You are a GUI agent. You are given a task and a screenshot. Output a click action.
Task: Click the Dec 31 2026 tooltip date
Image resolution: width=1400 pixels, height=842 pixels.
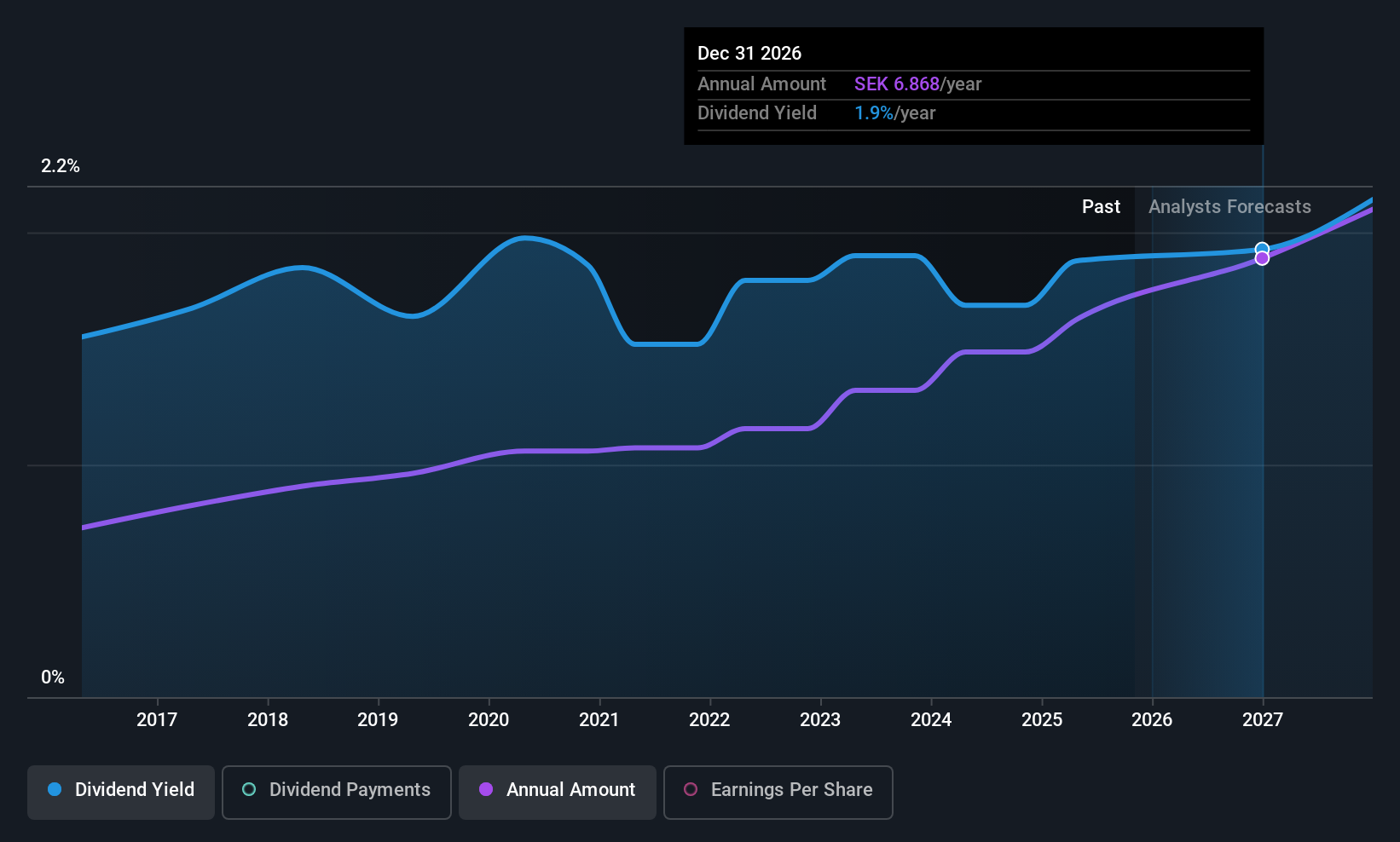pos(749,54)
